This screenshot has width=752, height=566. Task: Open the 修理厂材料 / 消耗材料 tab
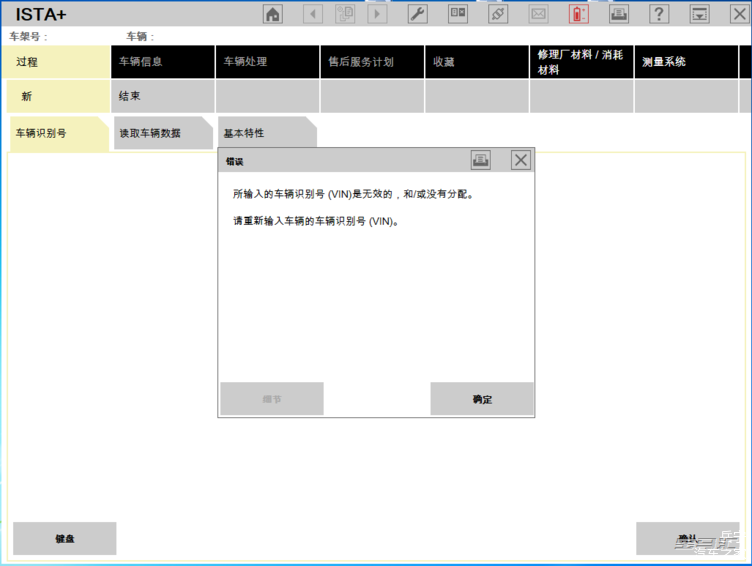tap(581, 62)
